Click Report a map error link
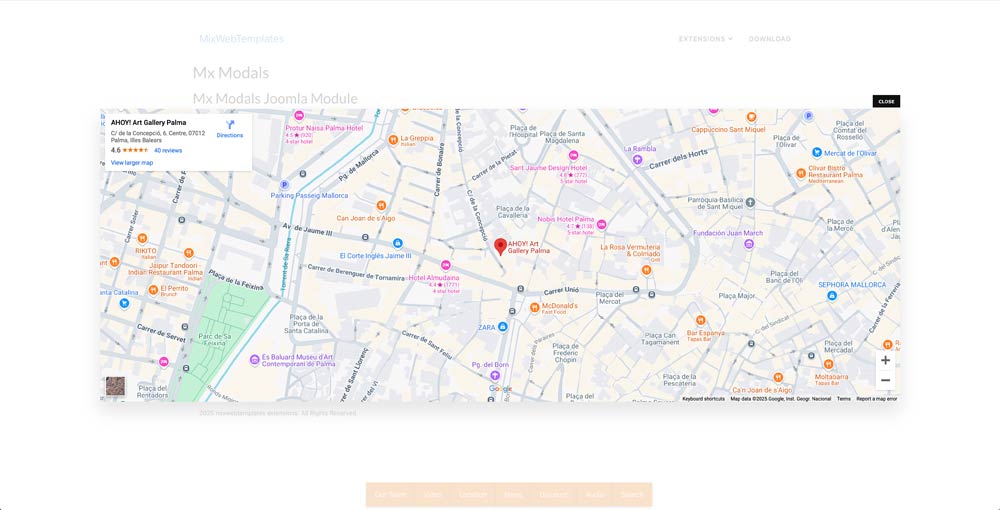Image resolution: width=1000 pixels, height=510 pixels. (x=876, y=399)
